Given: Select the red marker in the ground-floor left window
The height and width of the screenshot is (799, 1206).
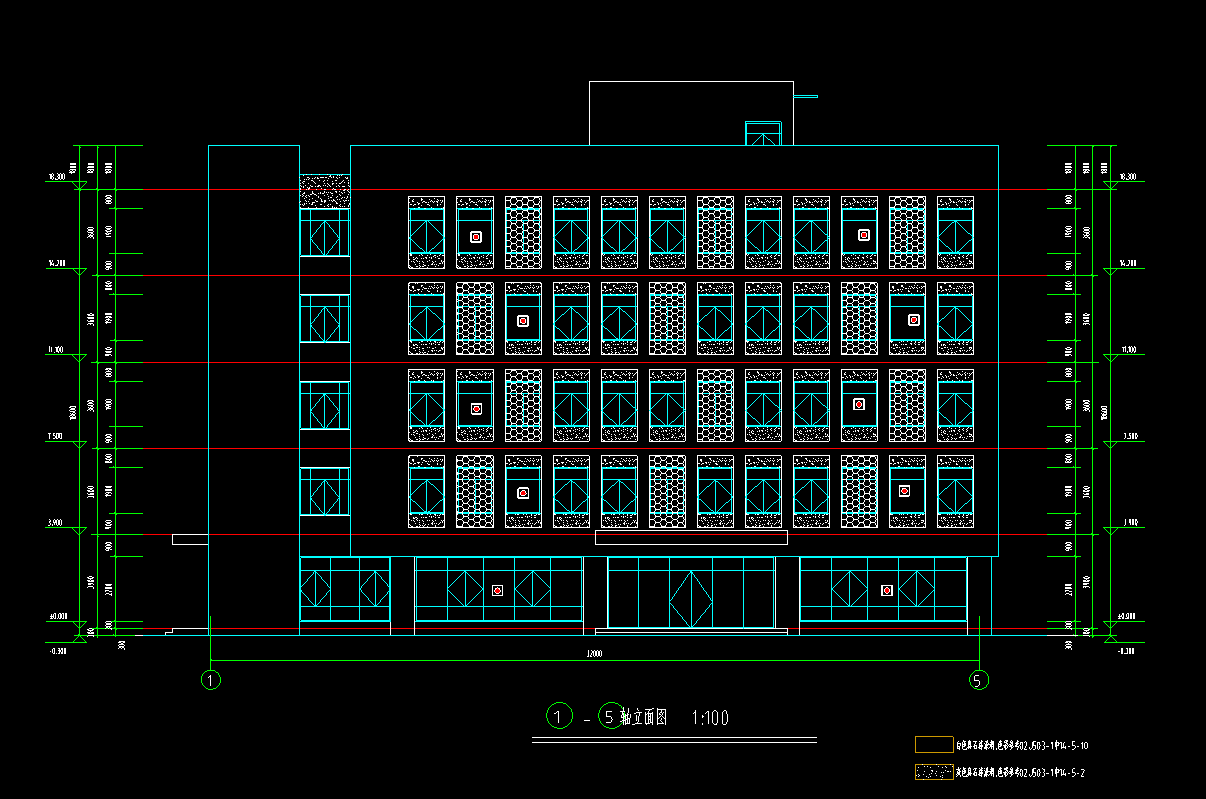Looking at the screenshot, I should 497,591.
